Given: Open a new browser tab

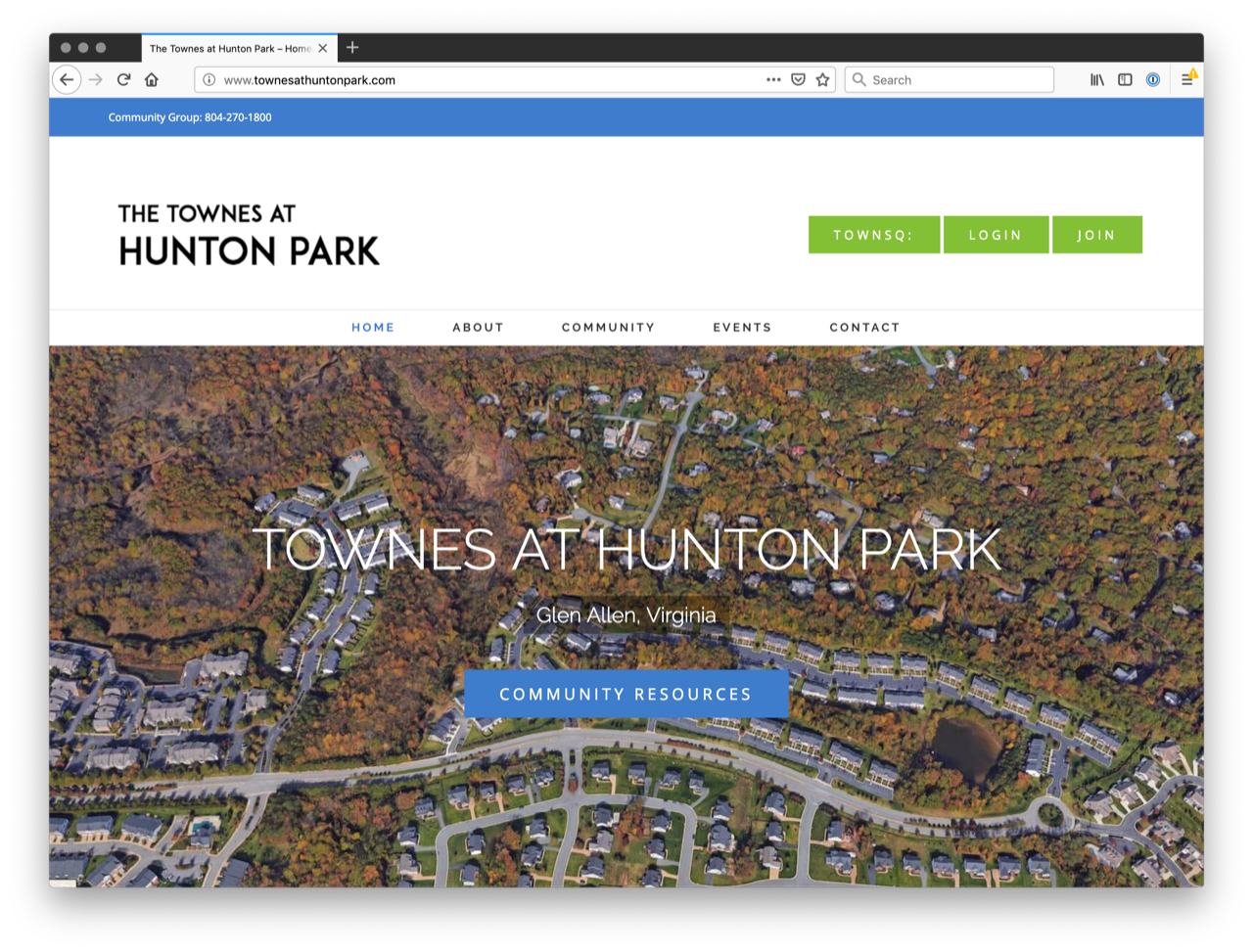Looking at the screenshot, I should pyautogui.click(x=352, y=47).
